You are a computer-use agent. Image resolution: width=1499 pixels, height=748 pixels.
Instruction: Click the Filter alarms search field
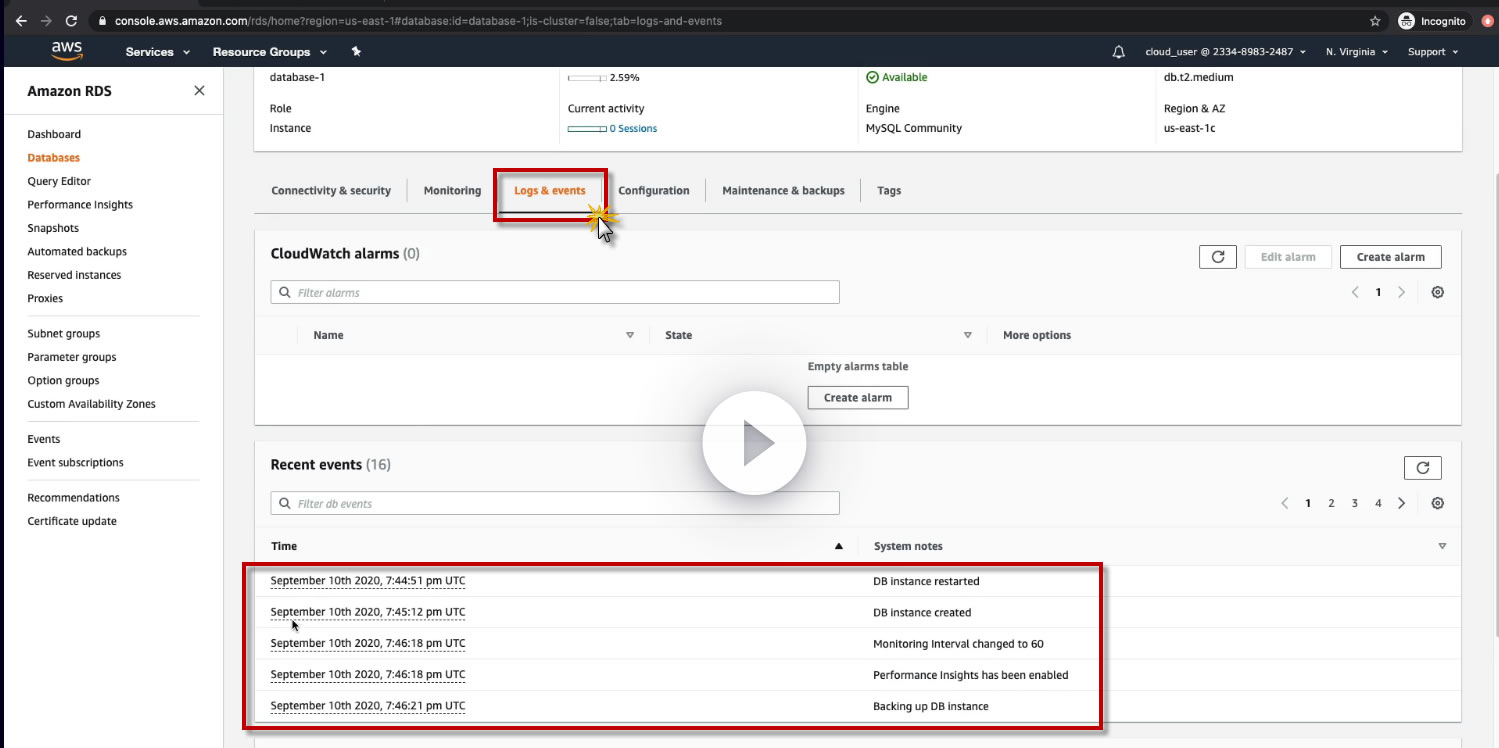(x=555, y=292)
